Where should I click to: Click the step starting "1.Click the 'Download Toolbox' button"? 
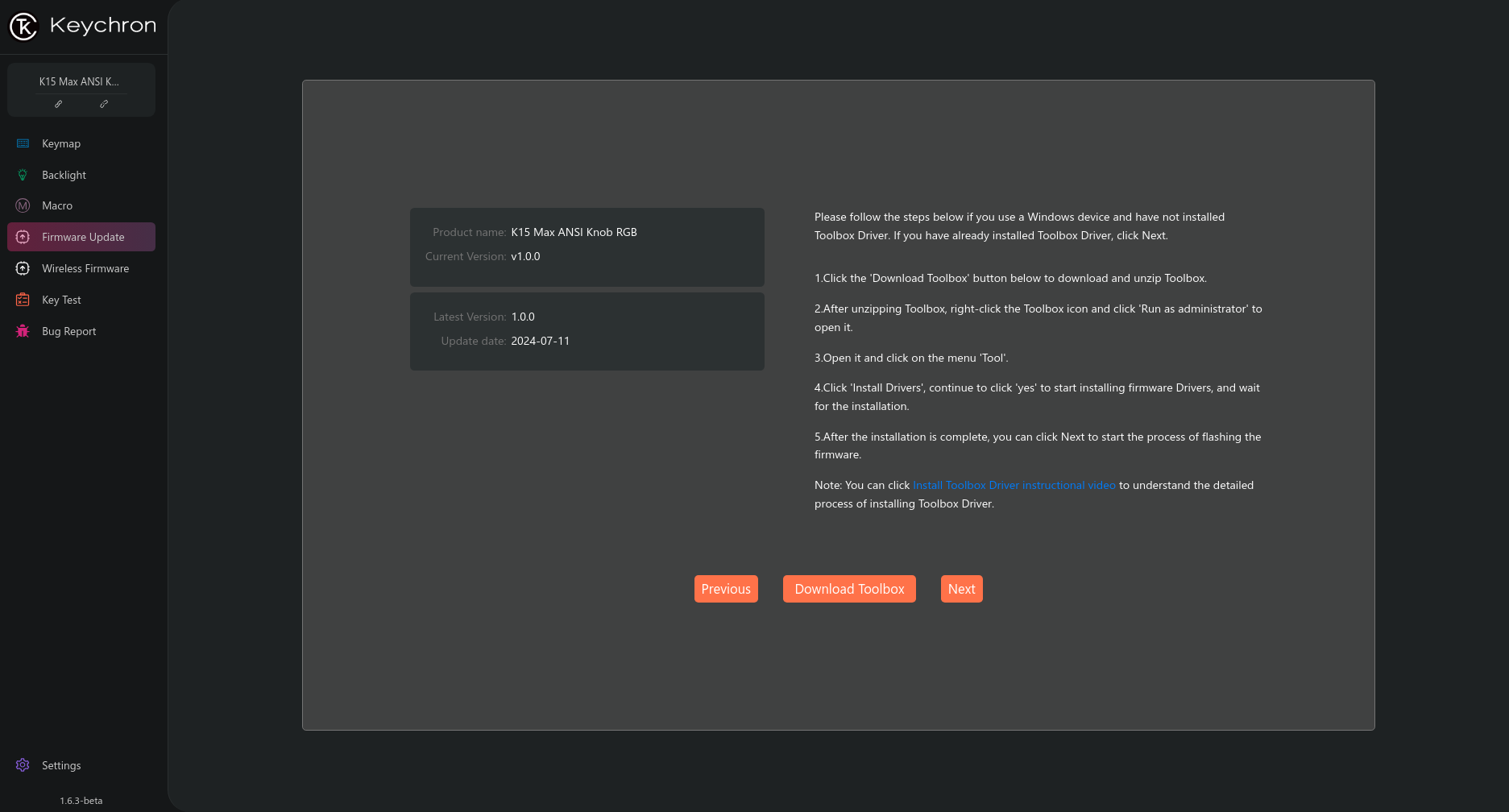1010,278
